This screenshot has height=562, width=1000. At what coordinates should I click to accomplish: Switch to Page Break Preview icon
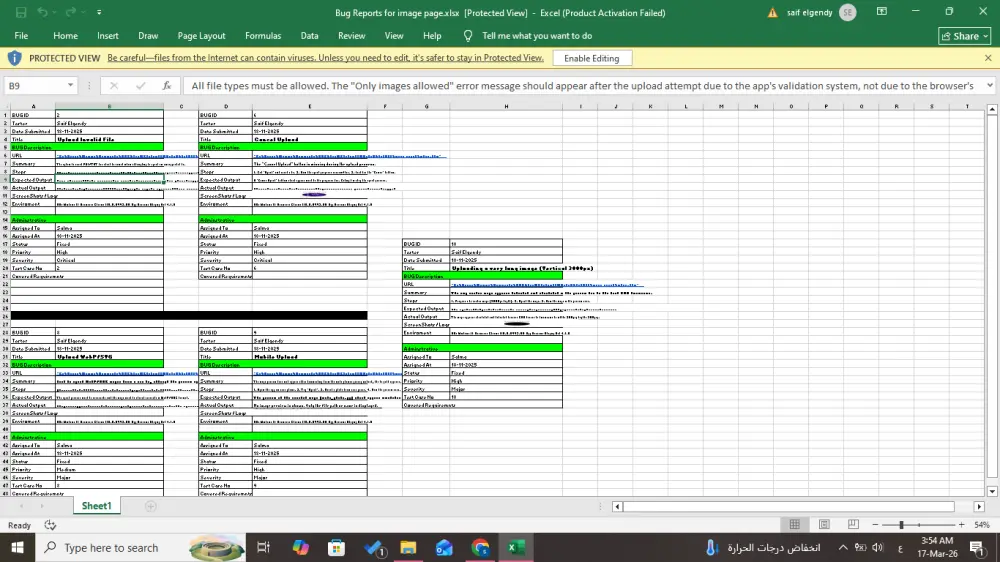point(853,524)
